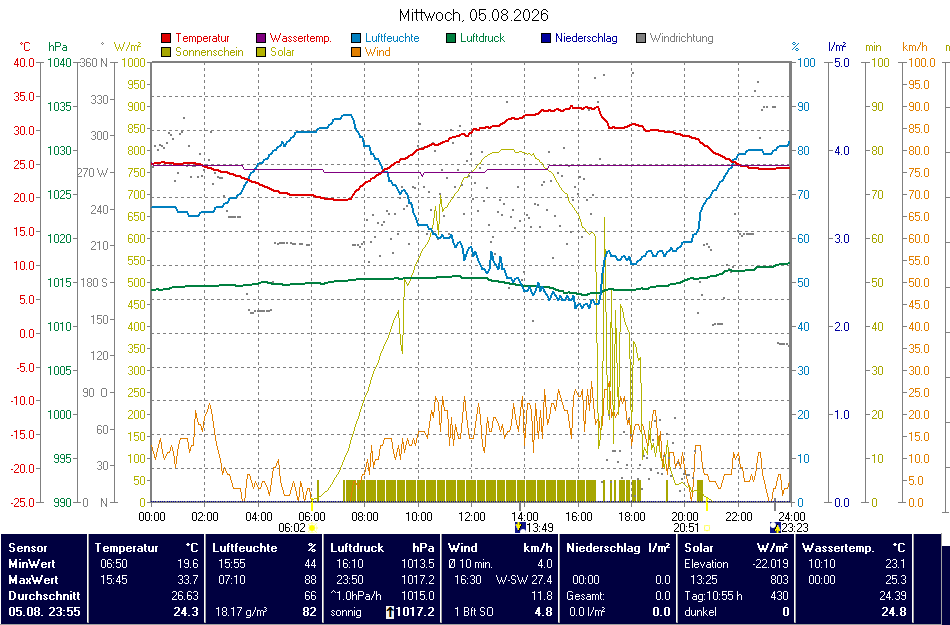
Task: Click the green Luftdruck legend swatch
Action: 451,38
